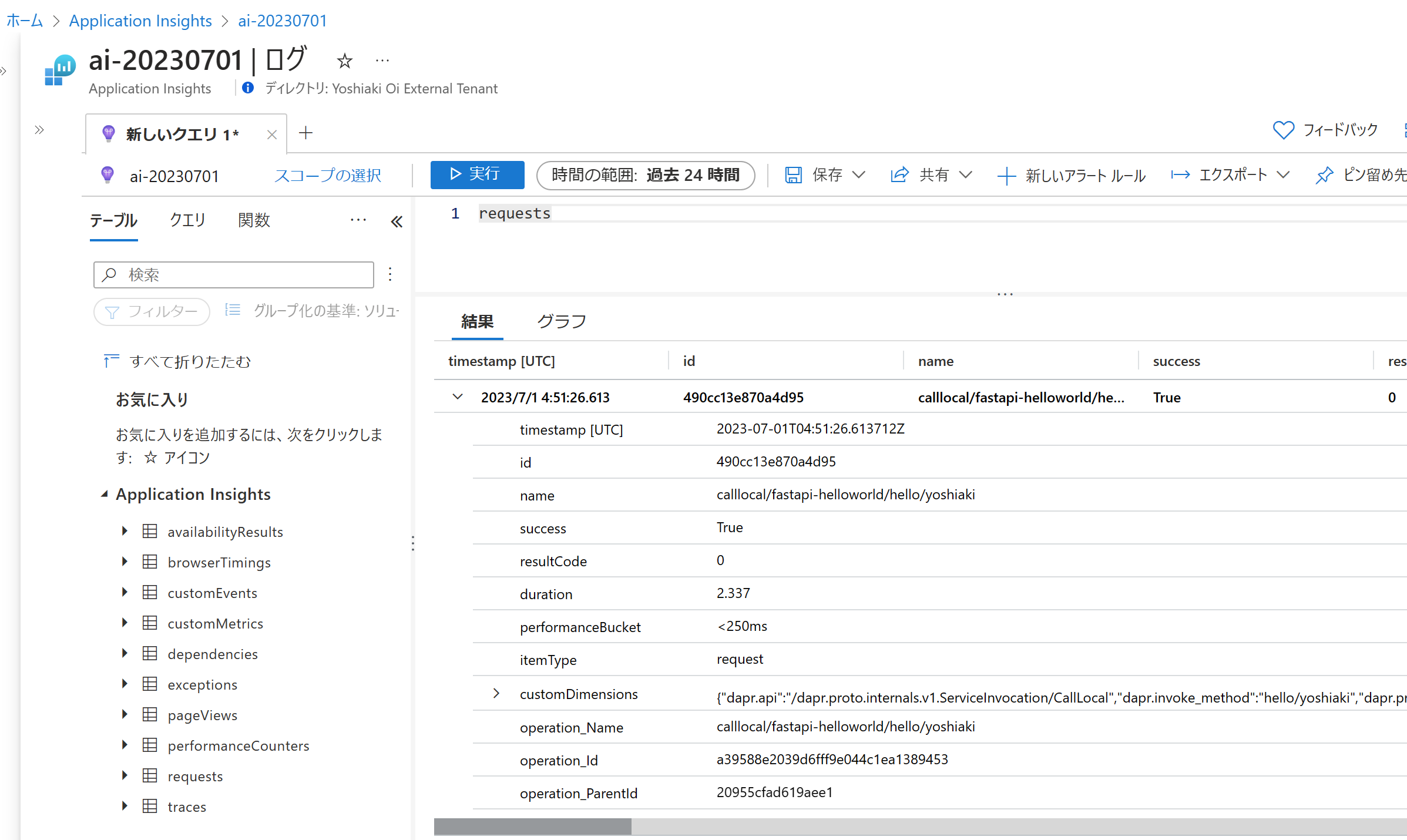
Task: Add a new query tab with plus icon
Action: (305, 133)
